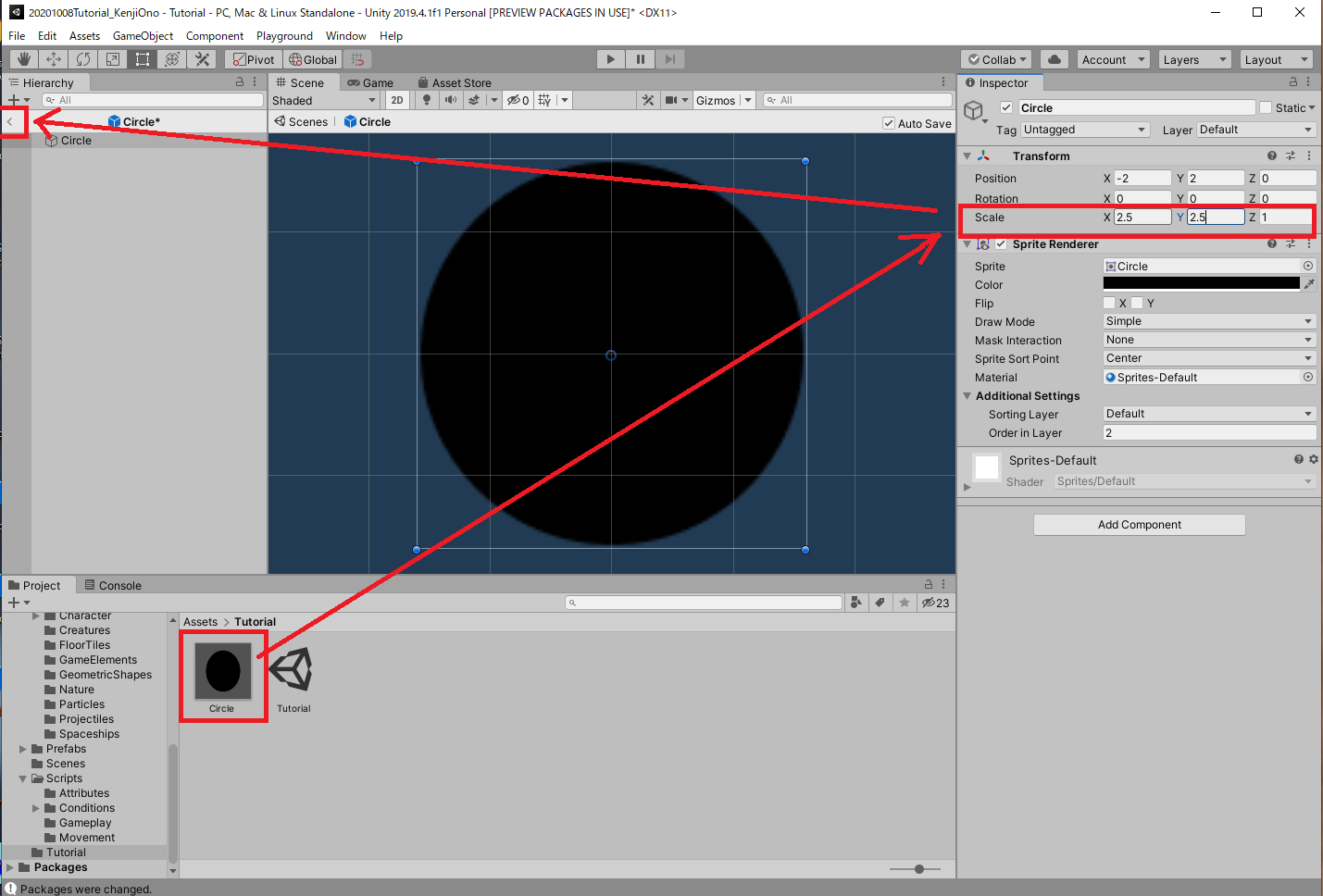This screenshot has height=896, width=1323.
Task: Open Sprite object picker
Action: pos(1308,266)
